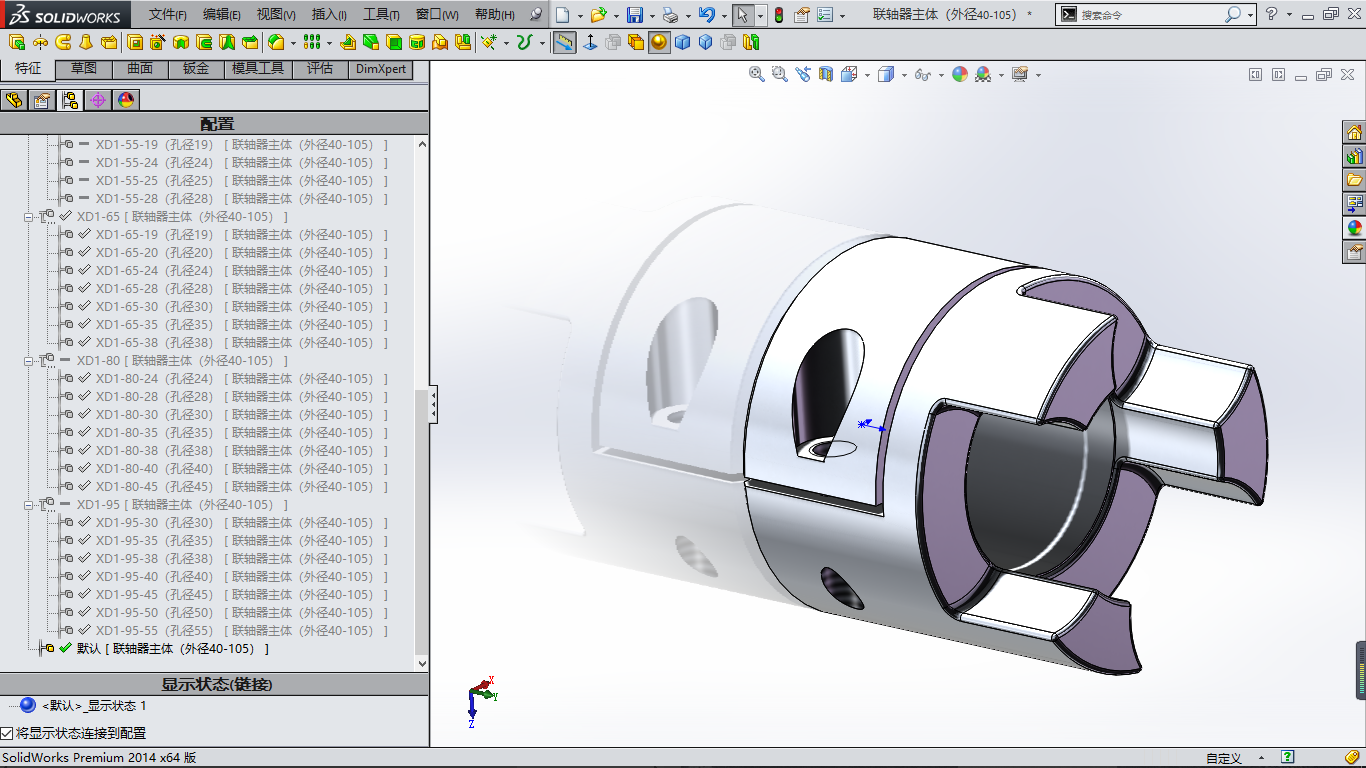Click the 自定义 unit system status entry
This screenshot has height=768, width=1366.
[x=1223, y=759]
